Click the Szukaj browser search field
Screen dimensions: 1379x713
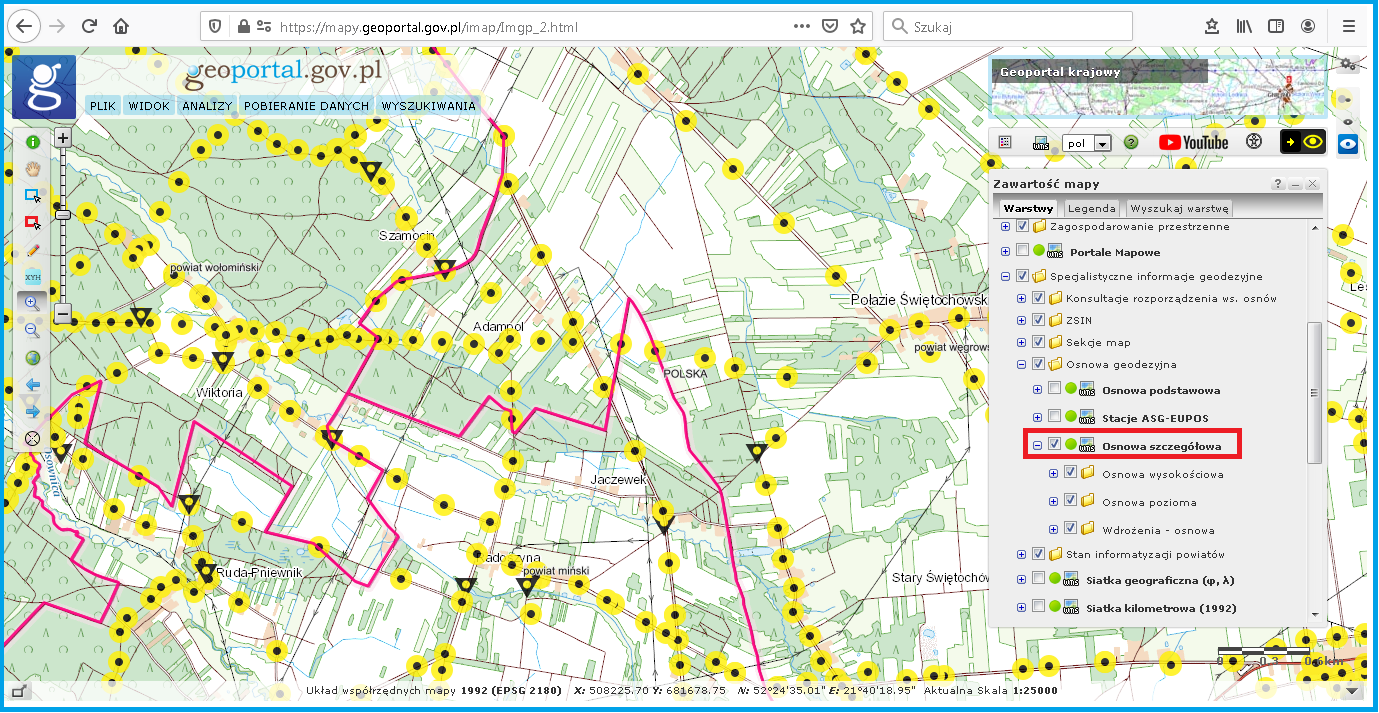[x=1008, y=26]
